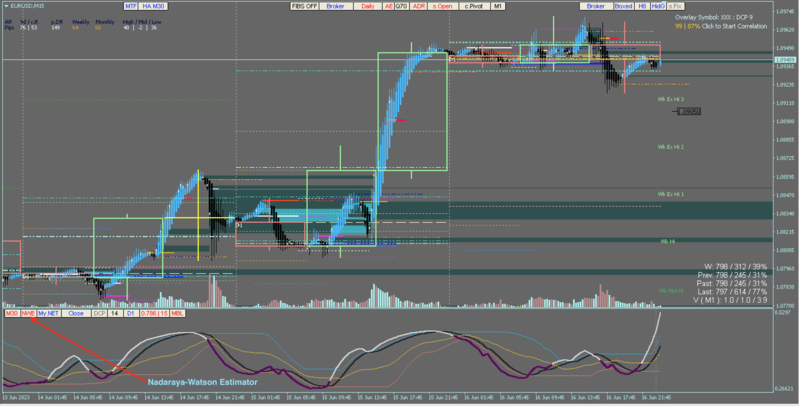This screenshot has height=406, width=799.
Task: Click the 'Wk Ex Hi 2' level label
Action: pyautogui.click(x=671, y=147)
